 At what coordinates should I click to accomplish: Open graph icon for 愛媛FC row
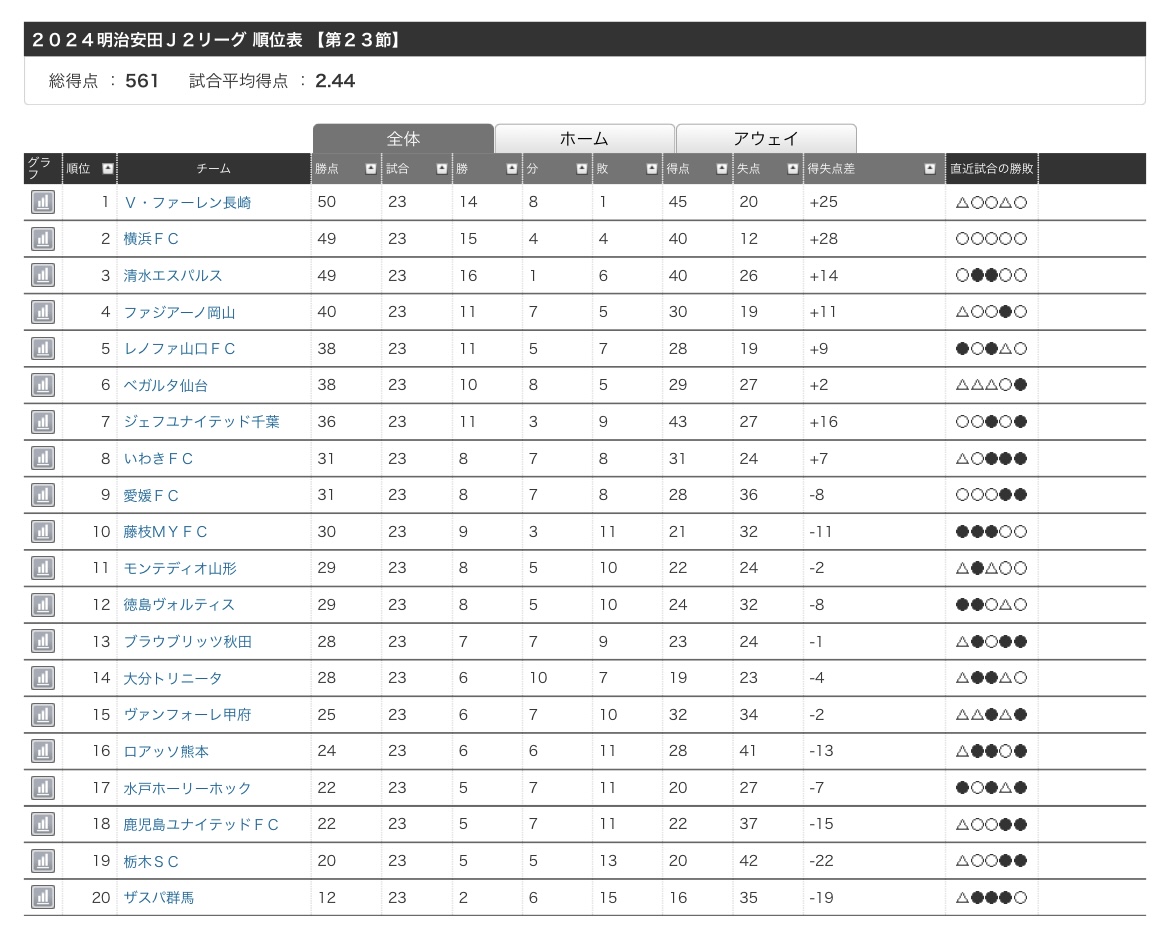43,495
